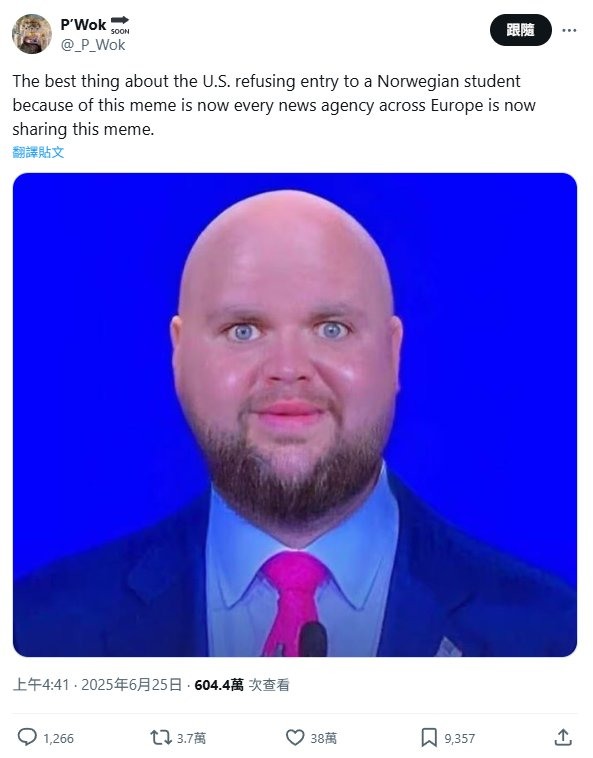Click the repost arrows icon
593x758 pixels.
(160, 738)
